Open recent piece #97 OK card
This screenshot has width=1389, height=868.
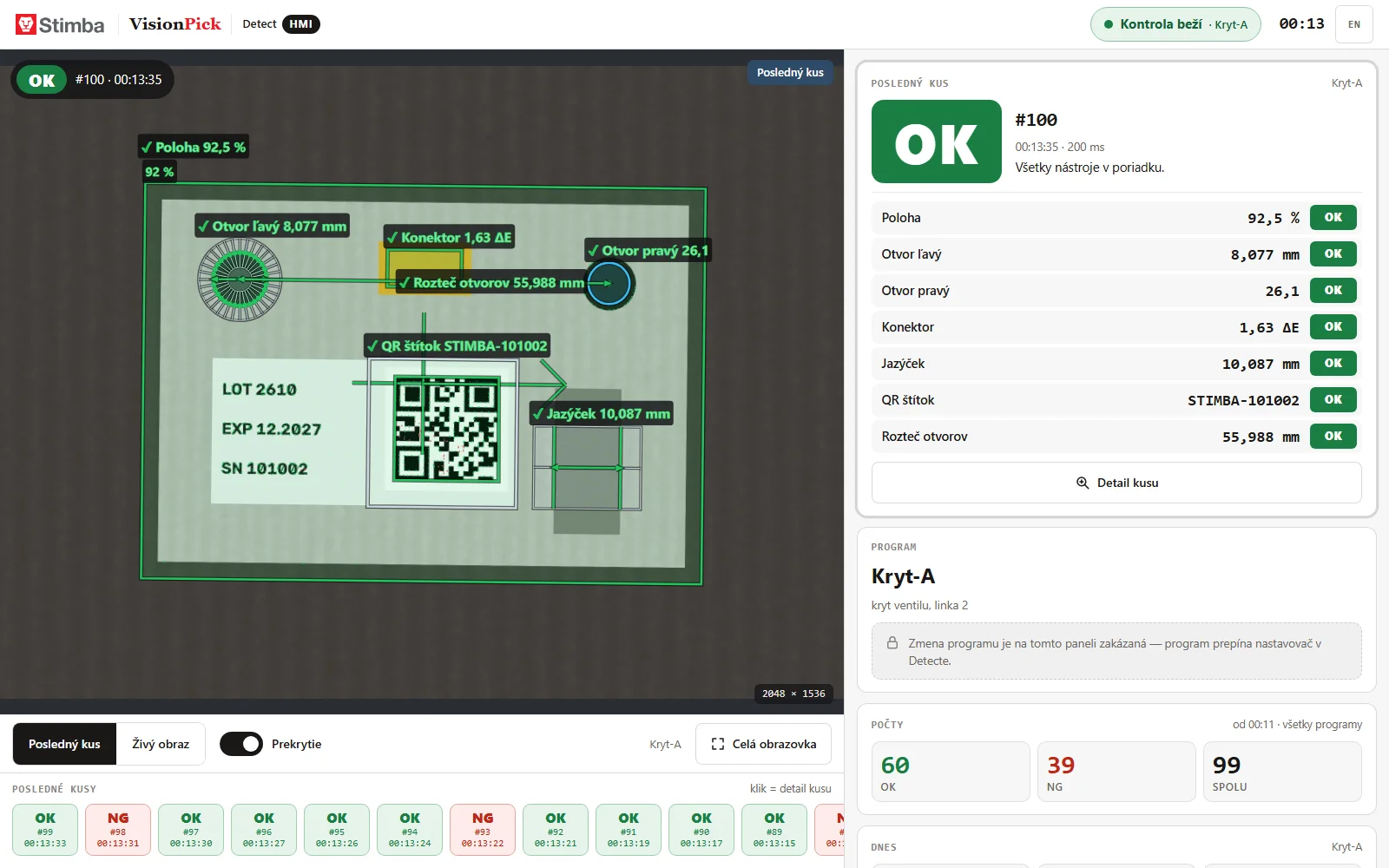tap(191, 830)
